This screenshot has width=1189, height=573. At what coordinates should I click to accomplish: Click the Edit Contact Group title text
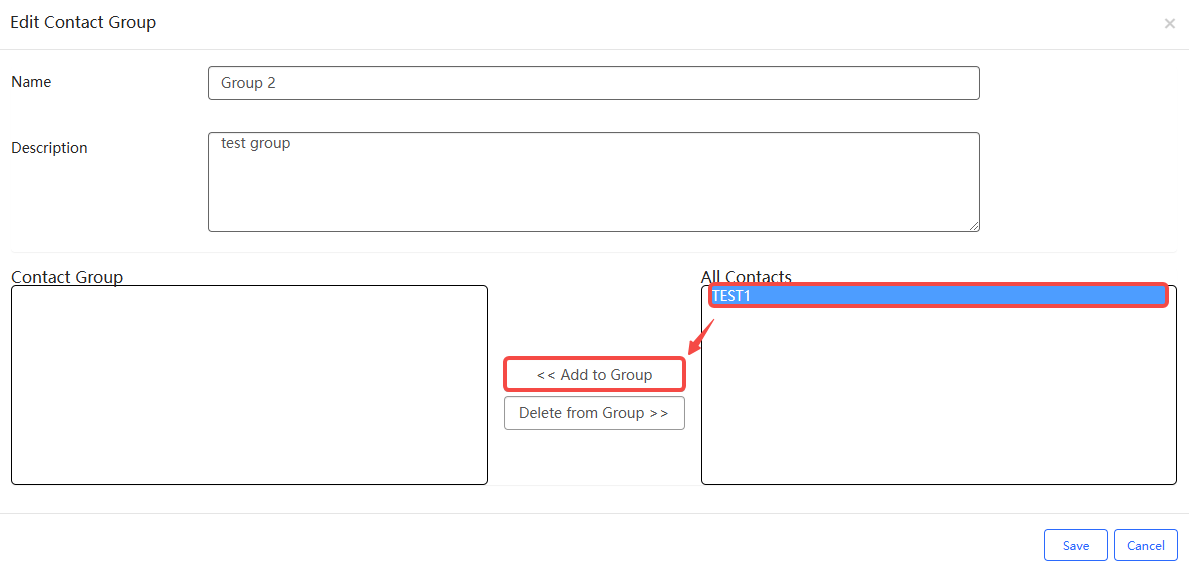click(83, 22)
